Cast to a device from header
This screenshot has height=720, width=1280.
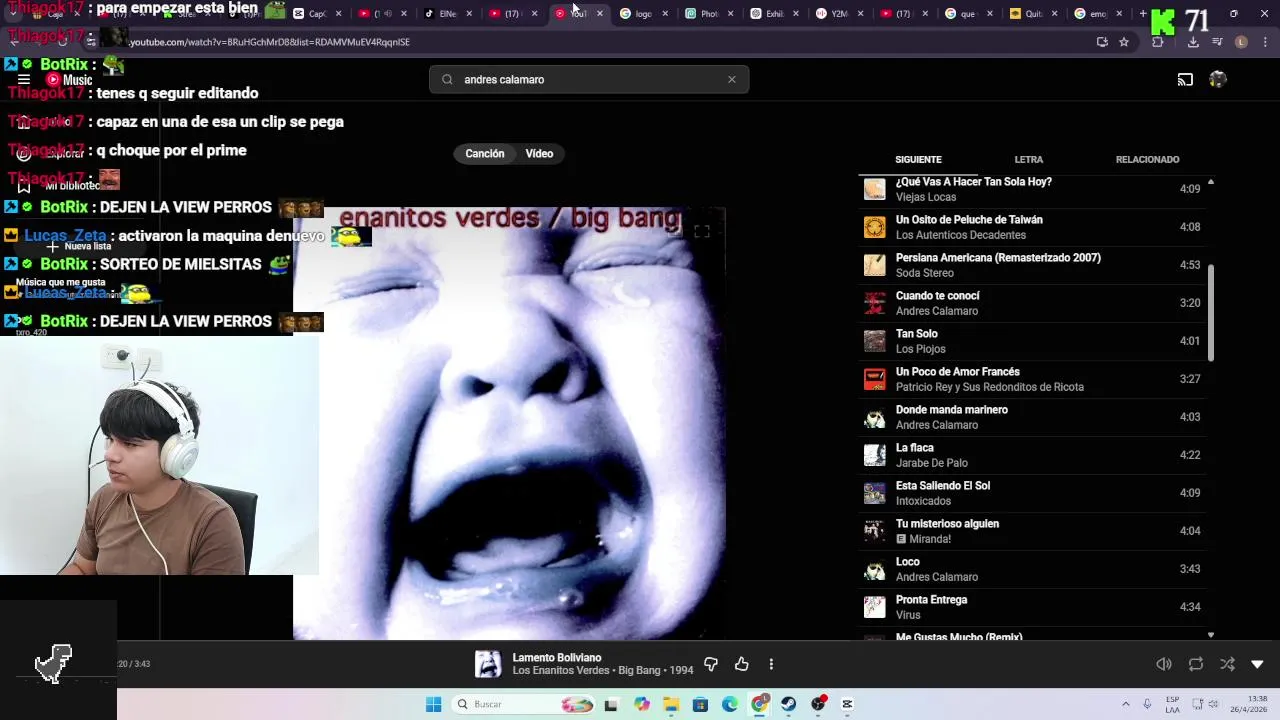coord(1185,80)
